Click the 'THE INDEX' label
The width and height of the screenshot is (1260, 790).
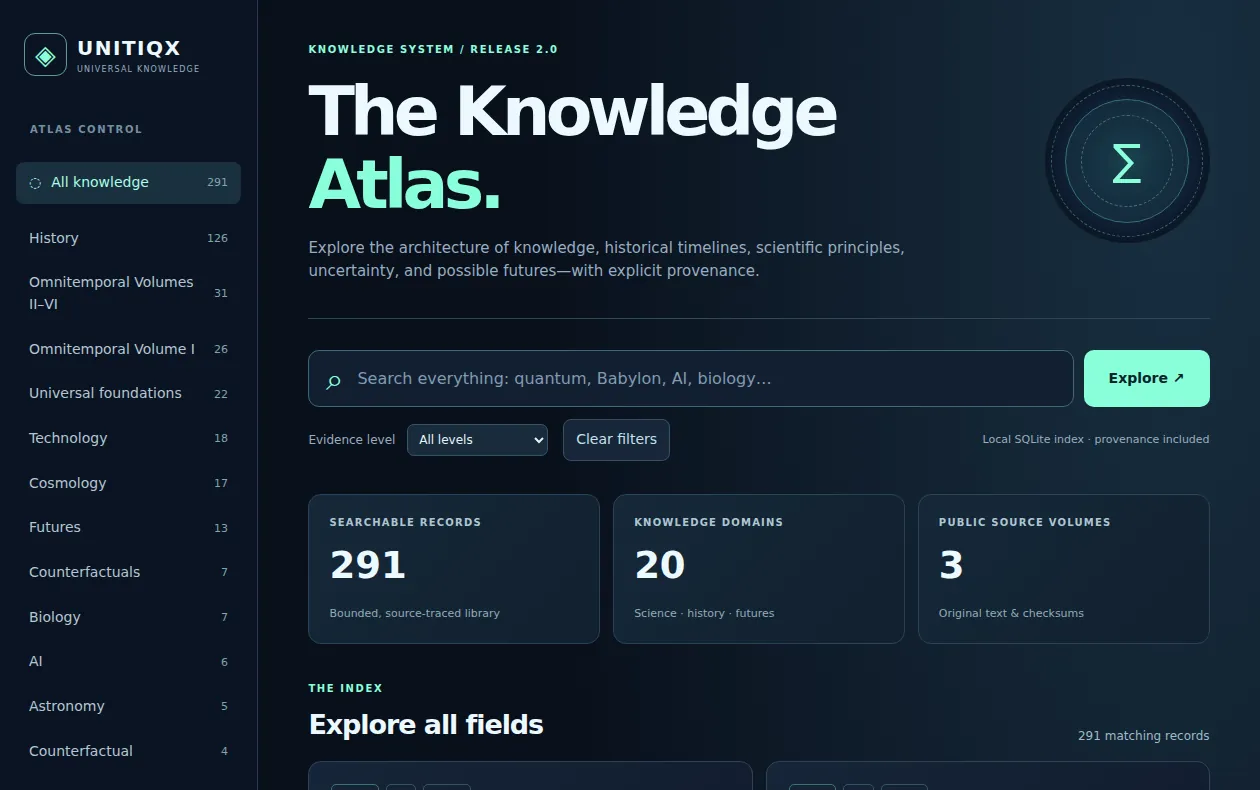tap(346, 688)
